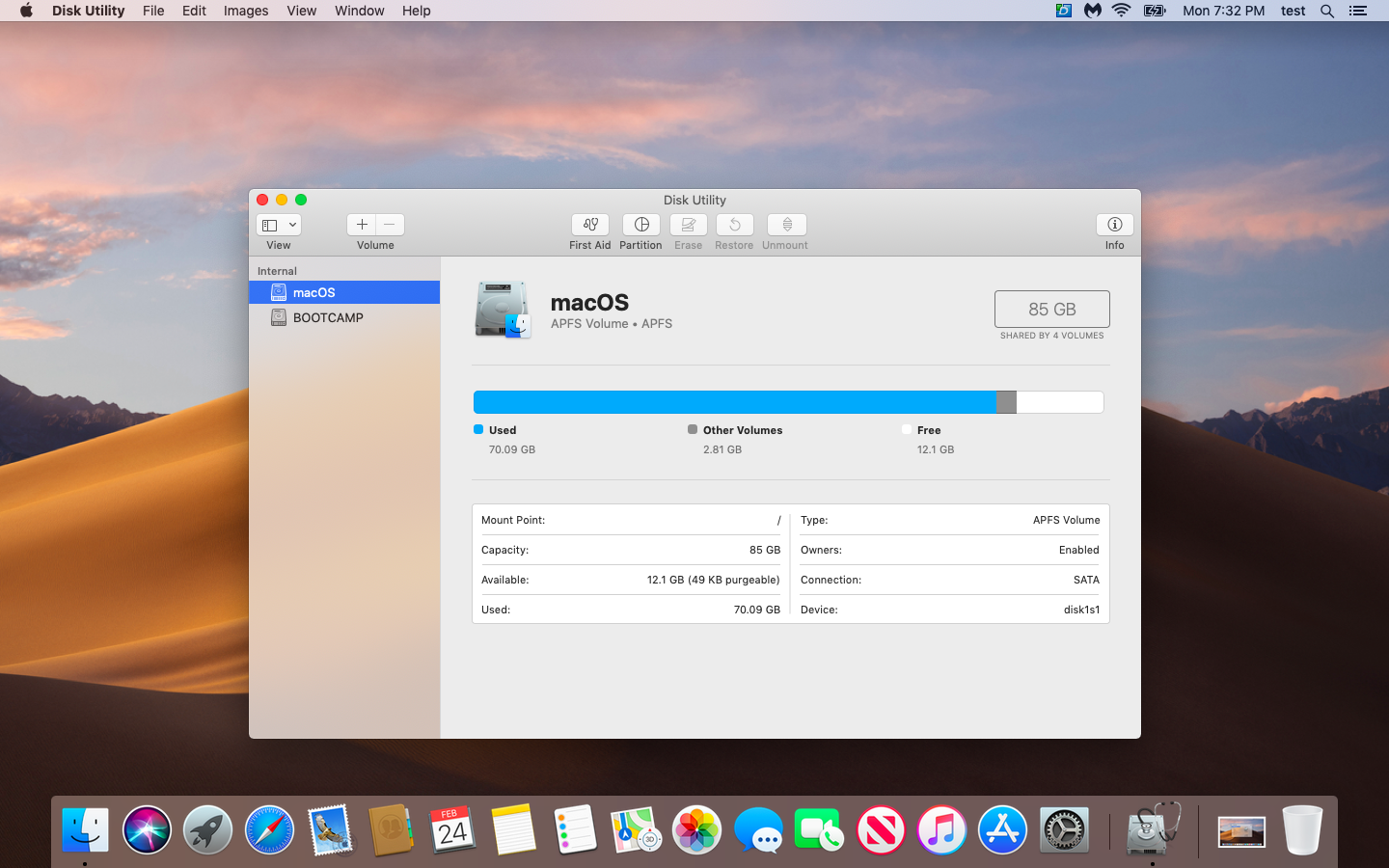Viewport: 1389px width, 868px height.
Task: Click the test user menu
Action: [1293, 11]
